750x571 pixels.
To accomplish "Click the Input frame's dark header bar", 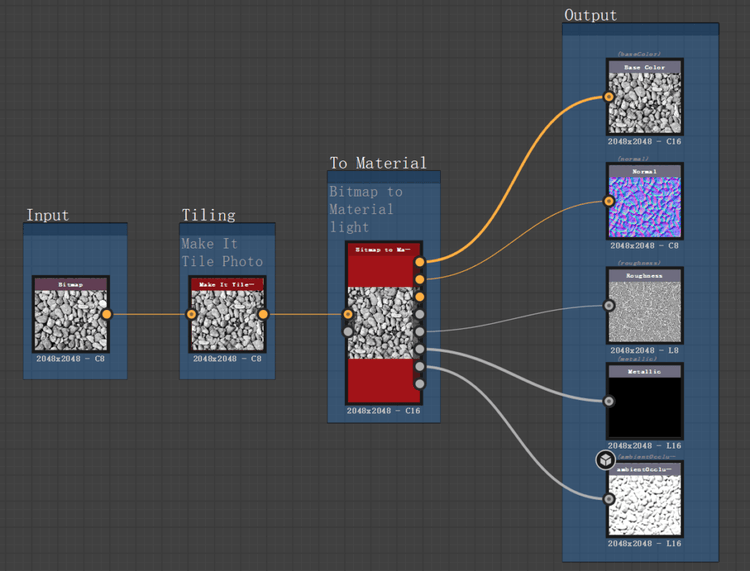I will (75, 229).
